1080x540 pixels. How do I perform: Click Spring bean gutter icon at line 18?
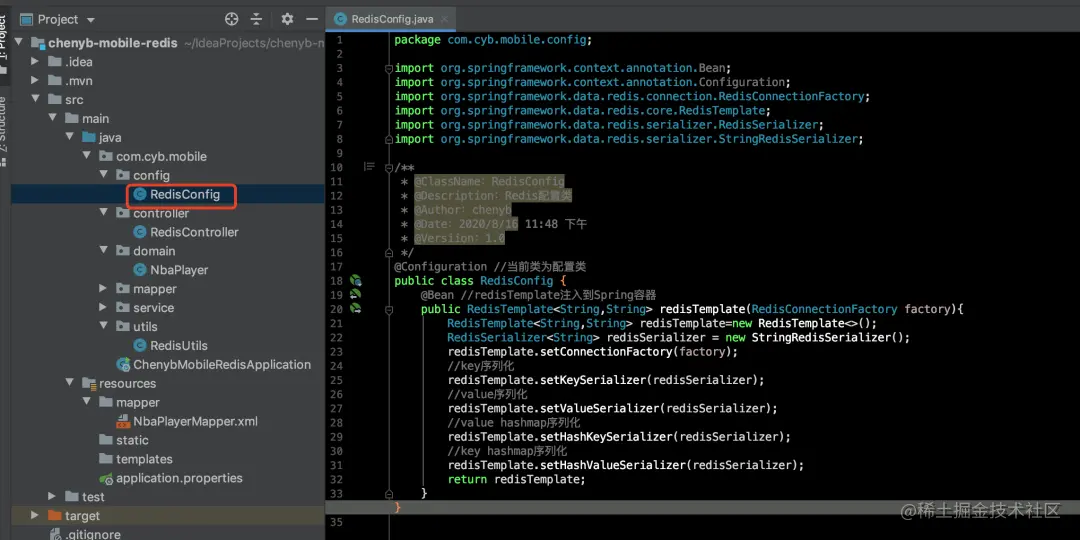tap(355, 280)
